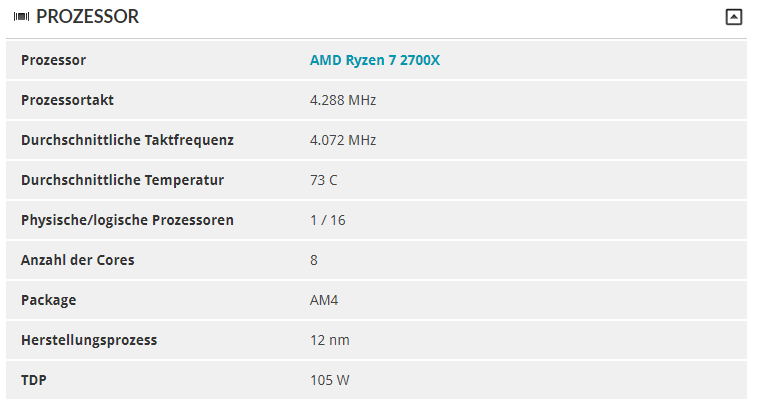Screen dimensions: 760x401
Task: Click the 4.288 MHz clock value
Action: click(x=343, y=100)
